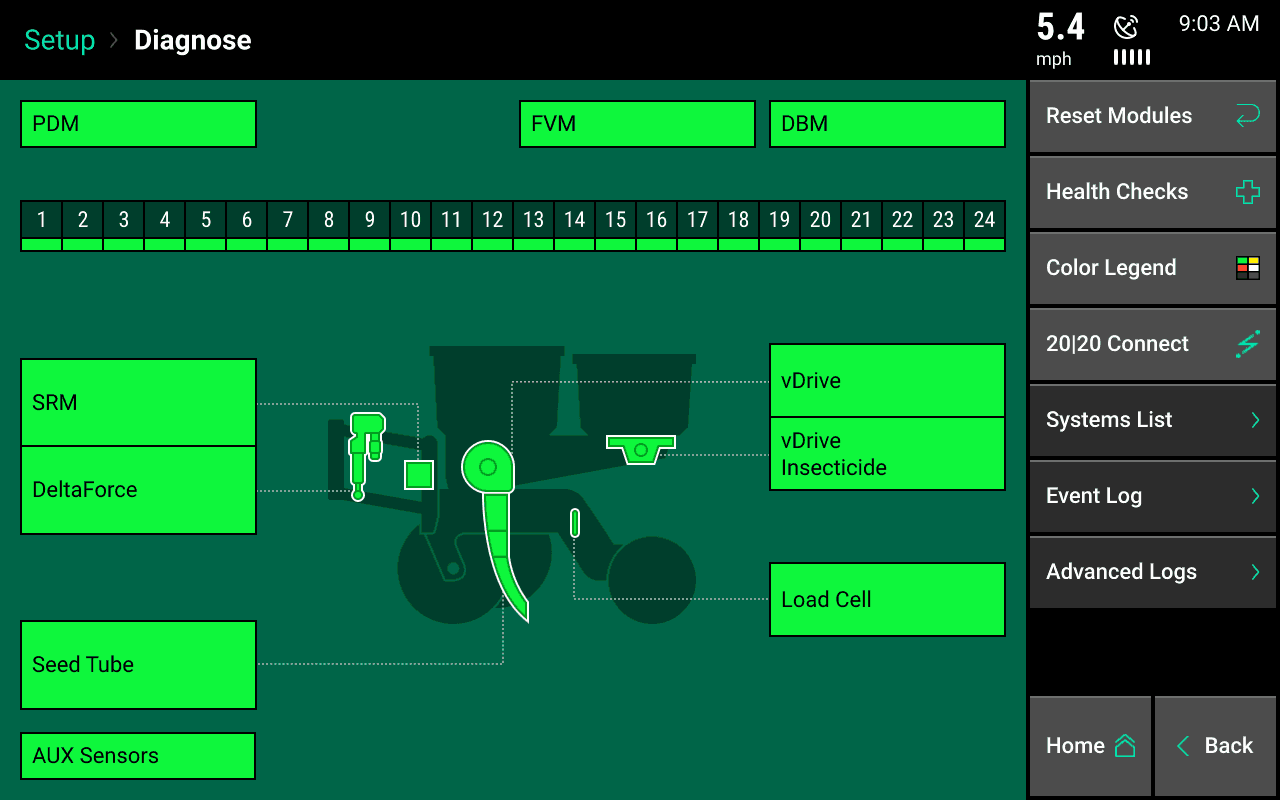This screenshot has height=800, width=1280.
Task: Click the green status strip under row 1
Action: tap(42, 244)
